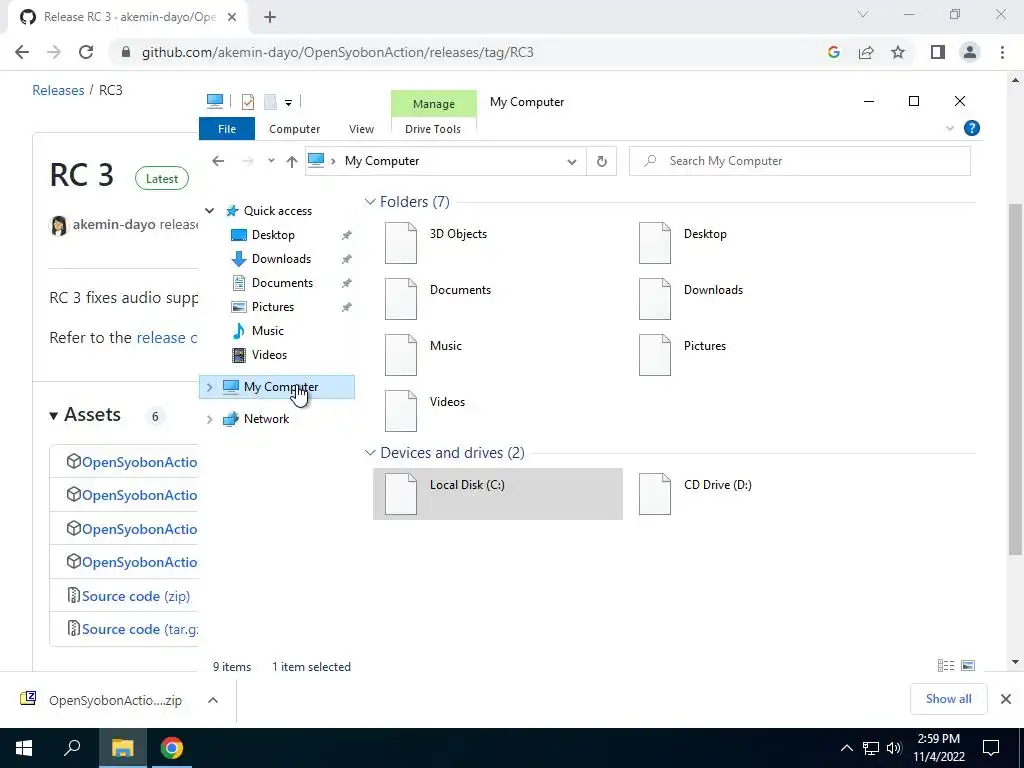1024x768 pixels.
Task: Open the 3D Objects folder icon
Action: tap(400, 243)
